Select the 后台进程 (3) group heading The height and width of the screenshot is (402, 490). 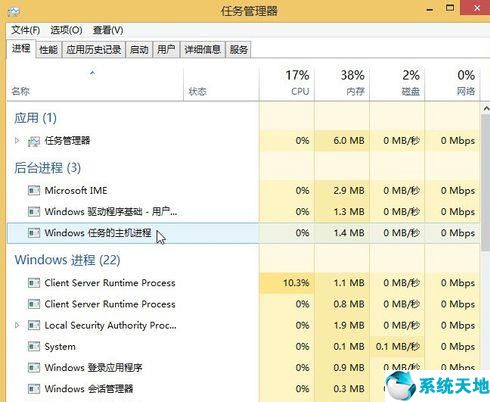[x=47, y=168]
